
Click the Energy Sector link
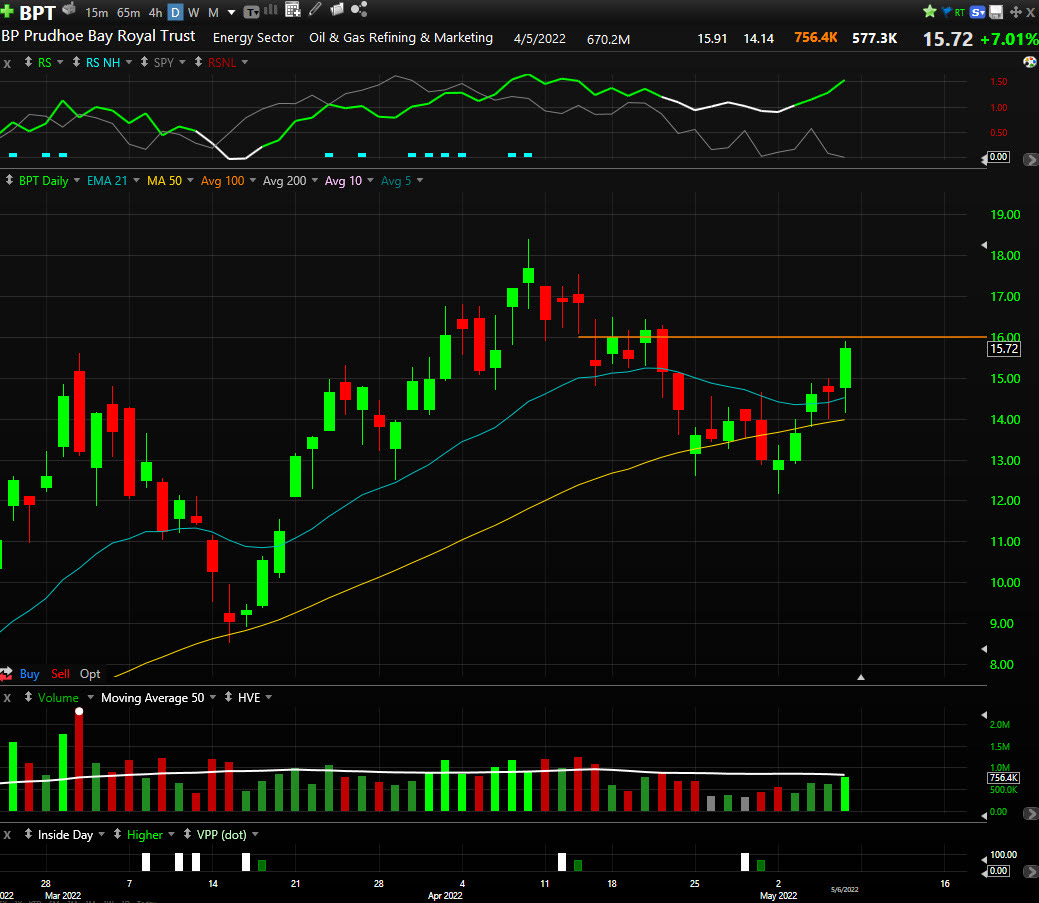coord(253,38)
